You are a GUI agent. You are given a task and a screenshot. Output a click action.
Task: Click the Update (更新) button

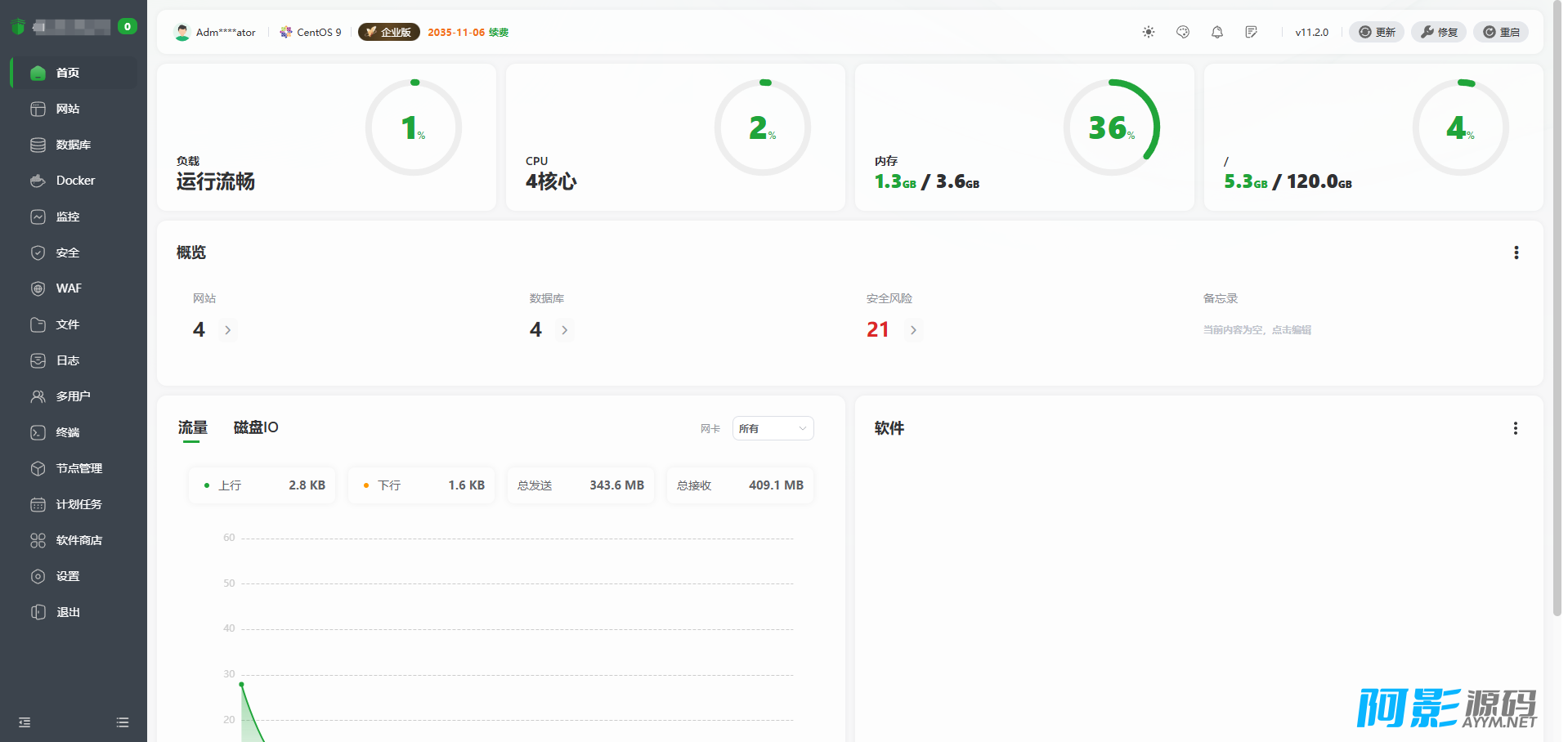point(1377,32)
